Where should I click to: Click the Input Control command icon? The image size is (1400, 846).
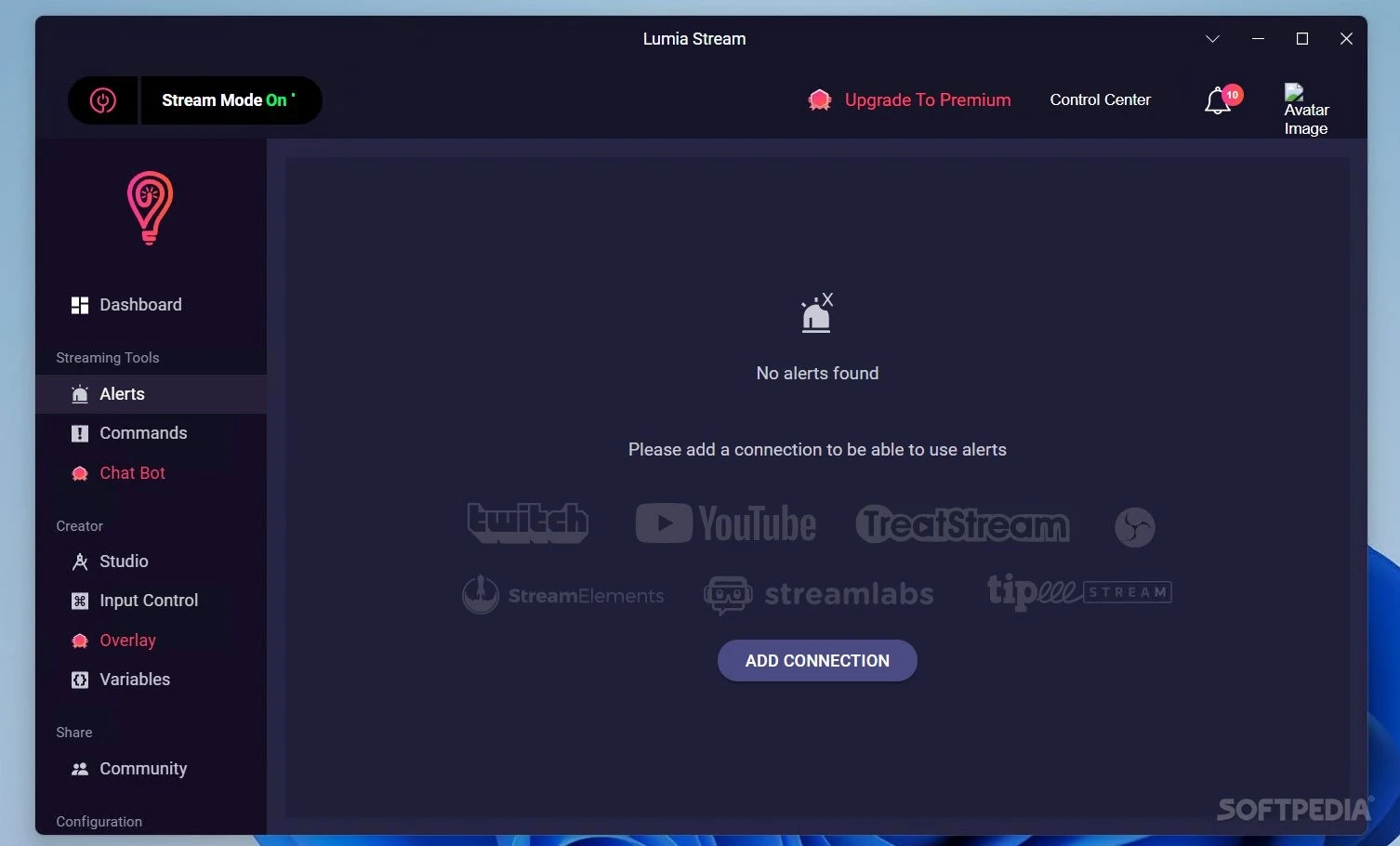point(80,601)
